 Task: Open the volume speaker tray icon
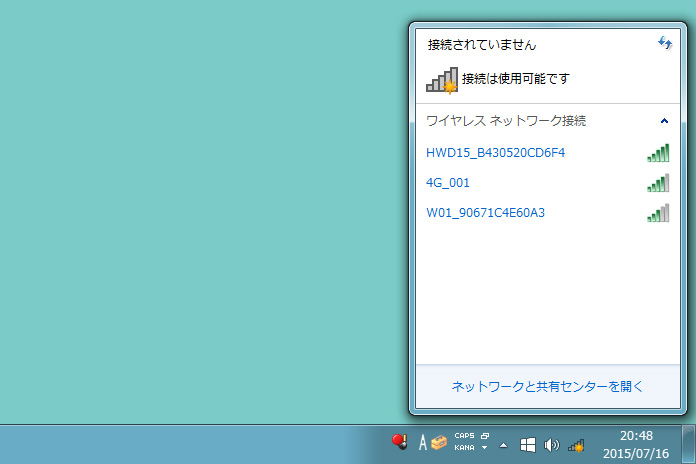(551, 445)
